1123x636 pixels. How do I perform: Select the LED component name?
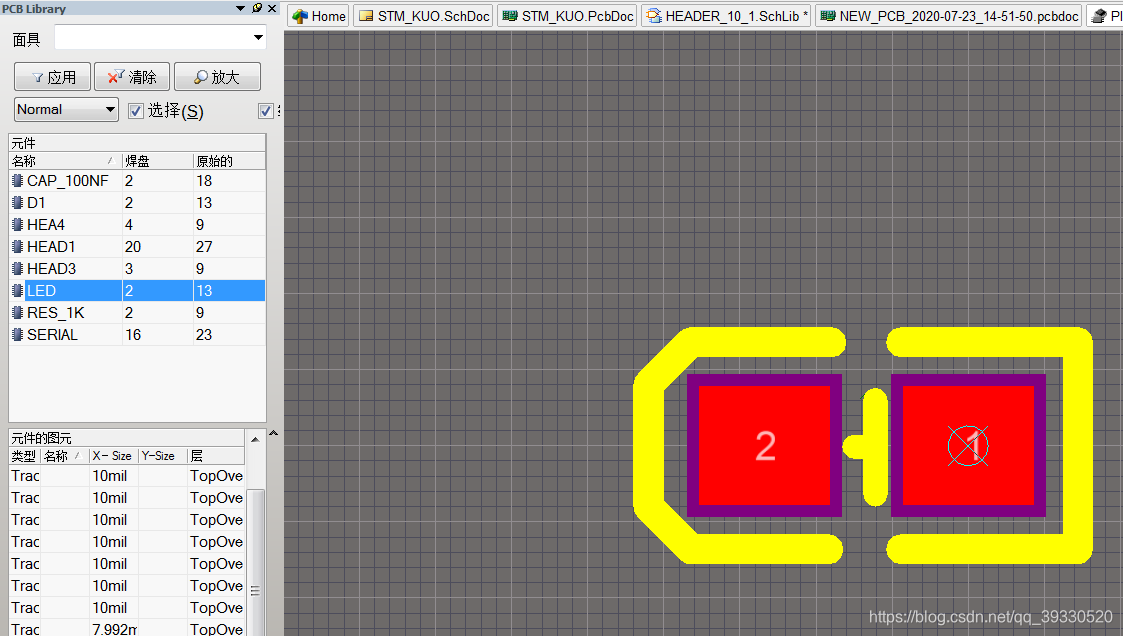coord(41,291)
